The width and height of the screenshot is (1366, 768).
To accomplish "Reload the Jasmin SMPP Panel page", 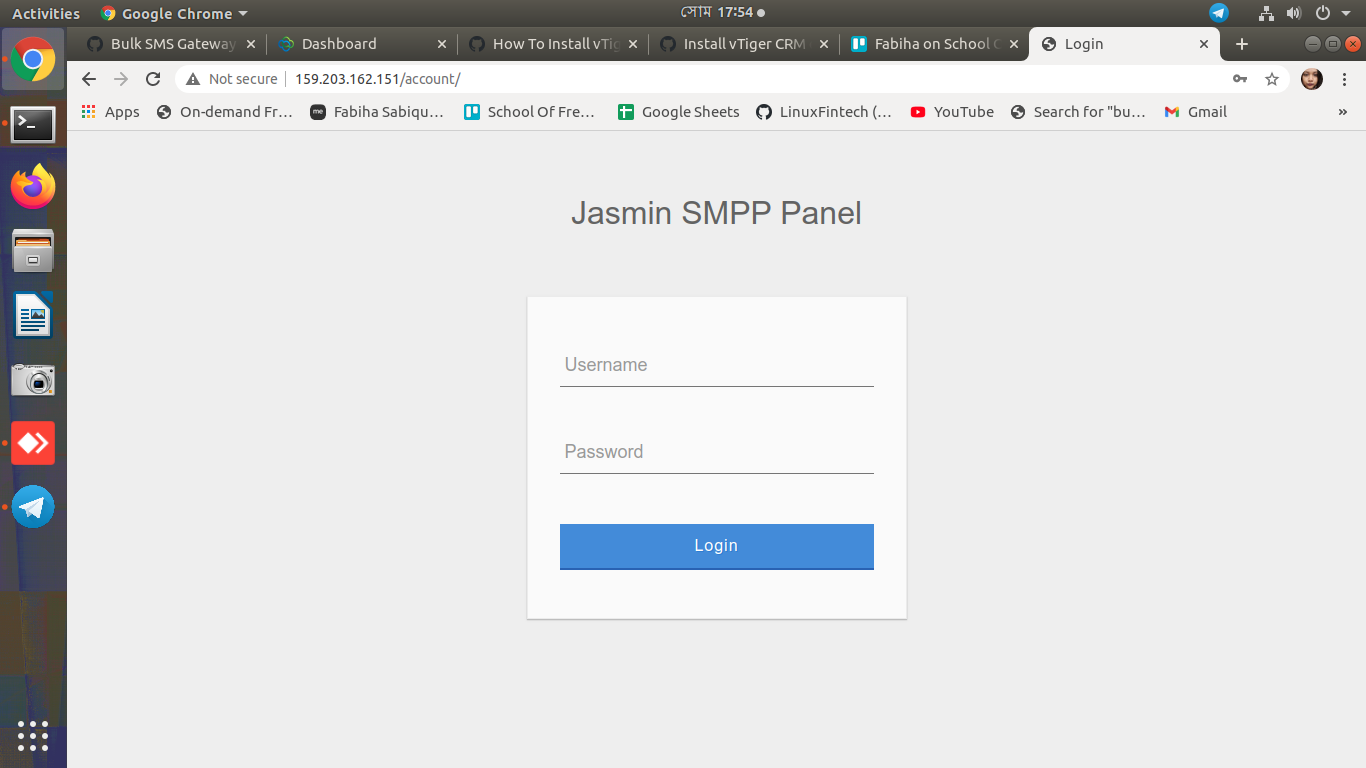I will (153, 78).
